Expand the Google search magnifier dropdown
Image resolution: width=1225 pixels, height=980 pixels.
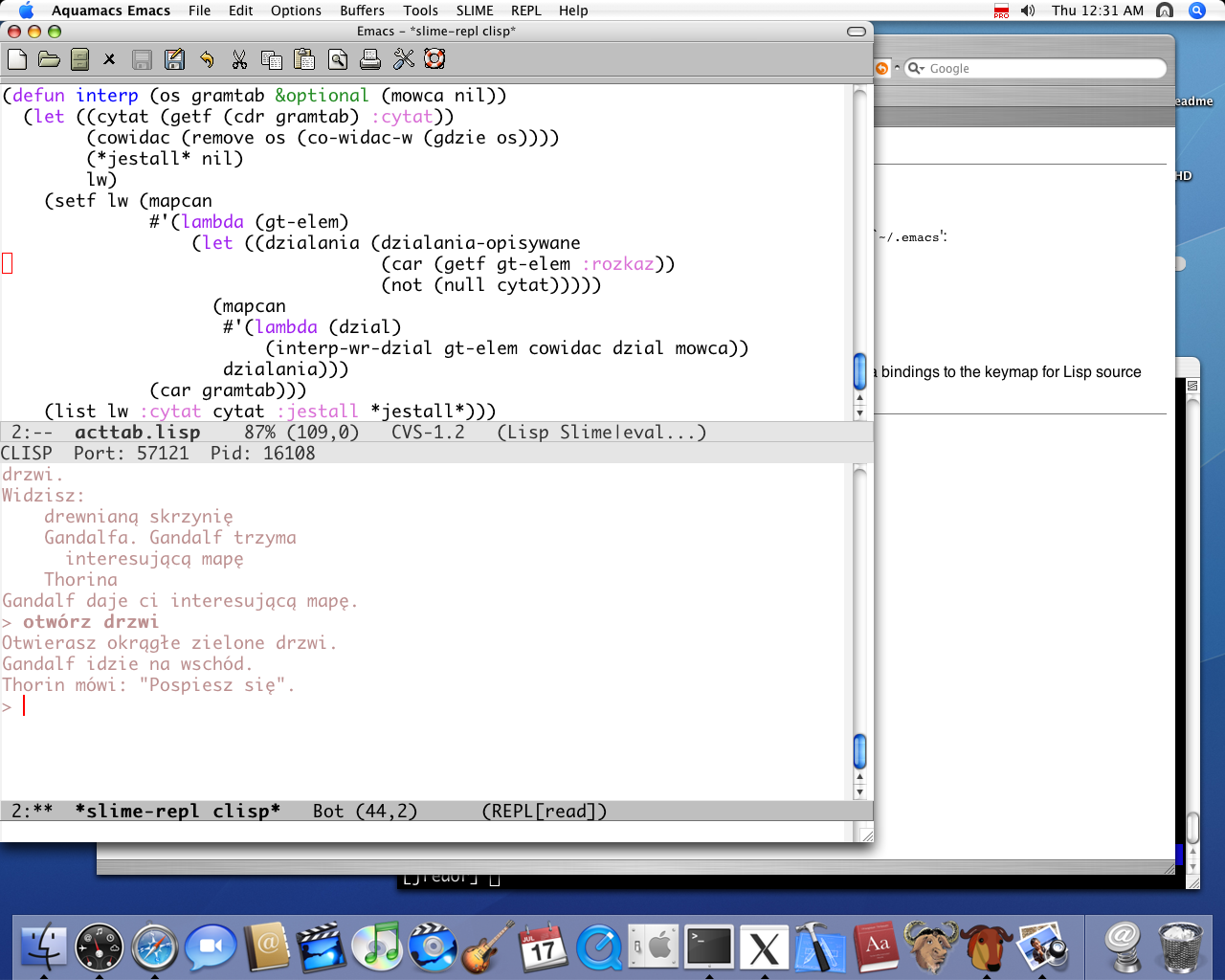coord(916,68)
